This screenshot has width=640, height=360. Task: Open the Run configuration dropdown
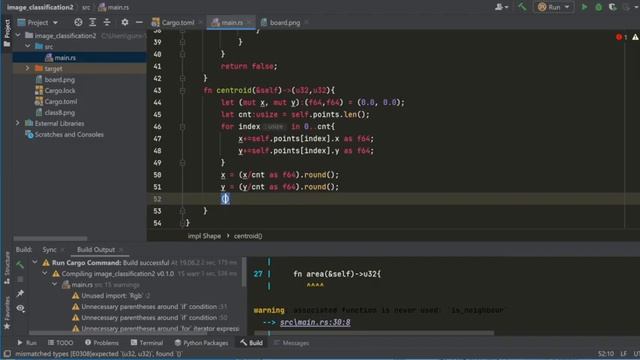554,7
